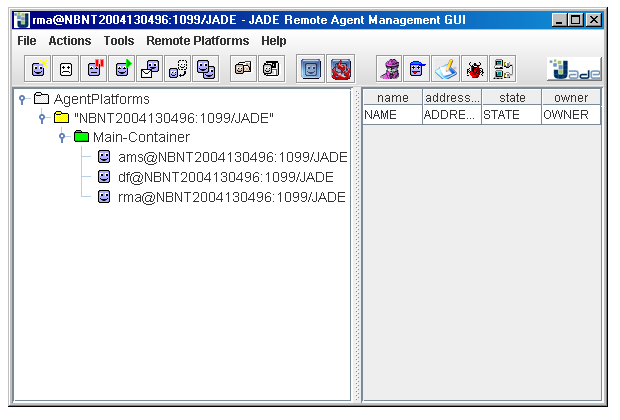Select ams@NBNT2004130496:1099/JADE agent

pos(232,157)
